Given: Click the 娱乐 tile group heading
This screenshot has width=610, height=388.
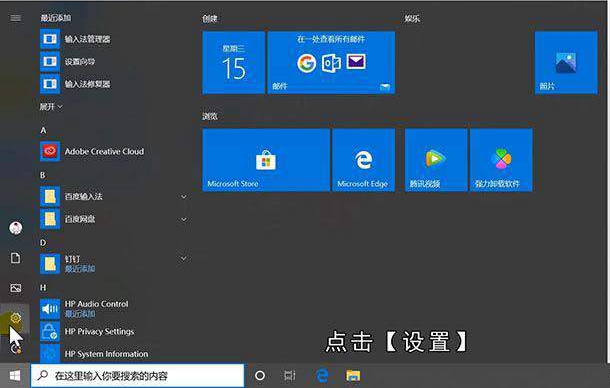Looking at the screenshot, I should point(412,18).
